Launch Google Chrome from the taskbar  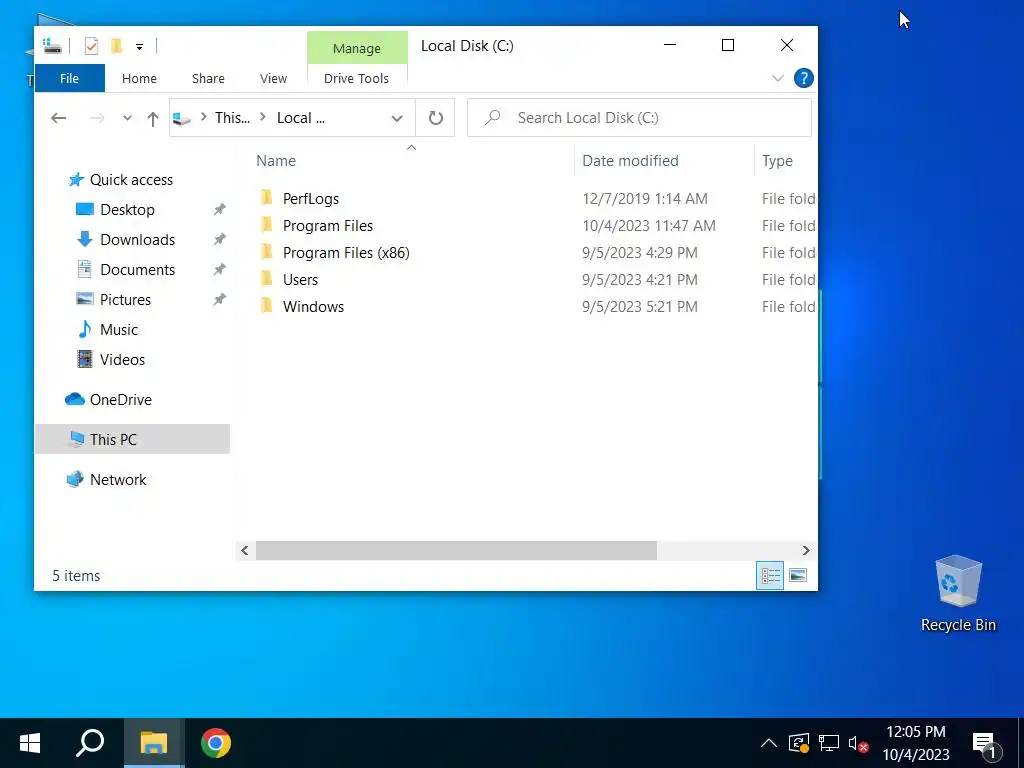(216, 743)
